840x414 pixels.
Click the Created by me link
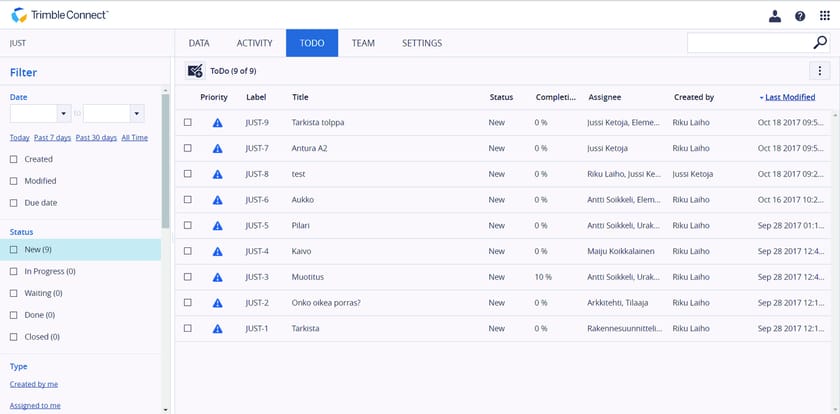point(34,384)
